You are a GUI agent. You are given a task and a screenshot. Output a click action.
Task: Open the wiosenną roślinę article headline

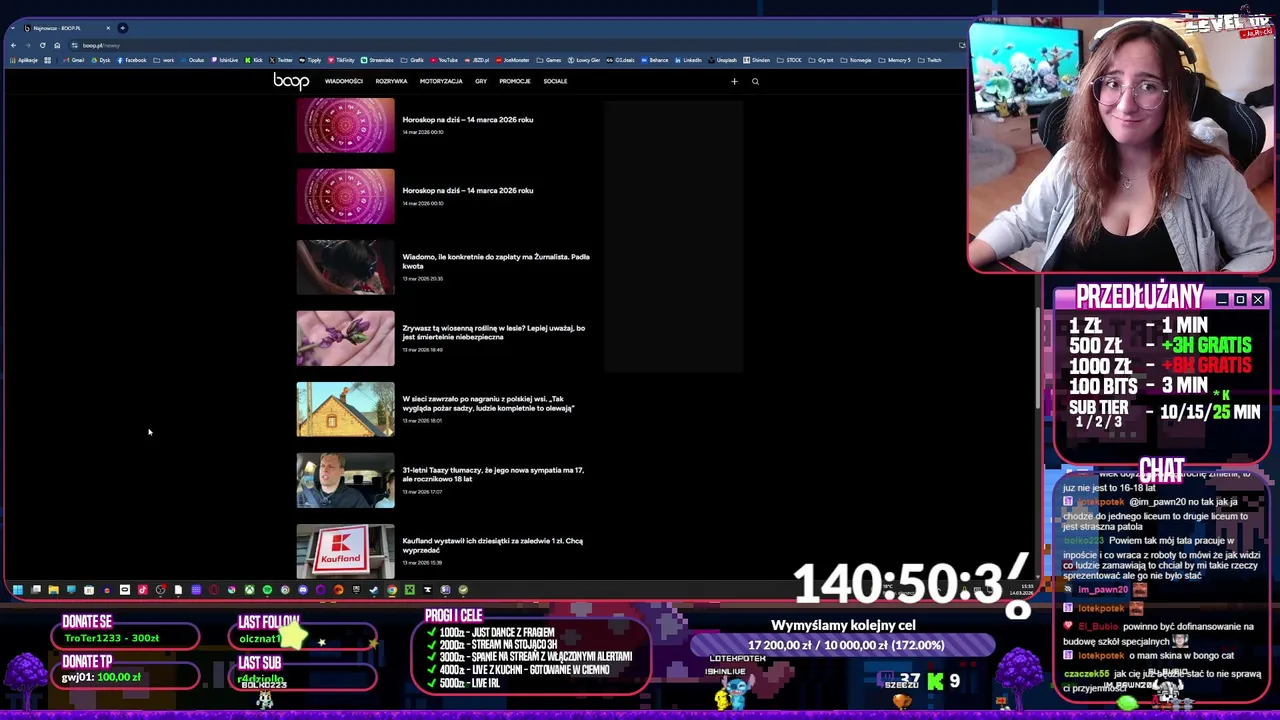pyautogui.click(x=493, y=332)
